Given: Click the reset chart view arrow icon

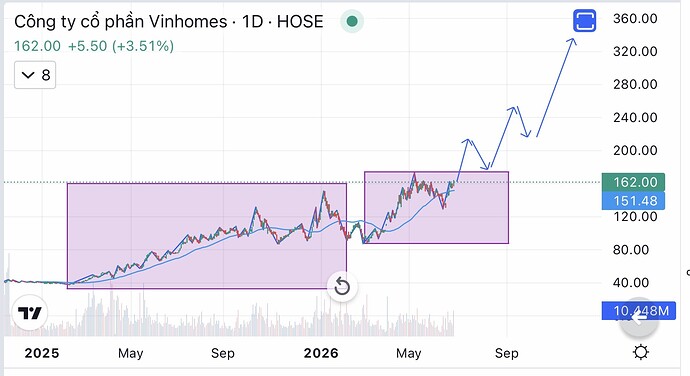Looking at the screenshot, I should tap(342, 287).
